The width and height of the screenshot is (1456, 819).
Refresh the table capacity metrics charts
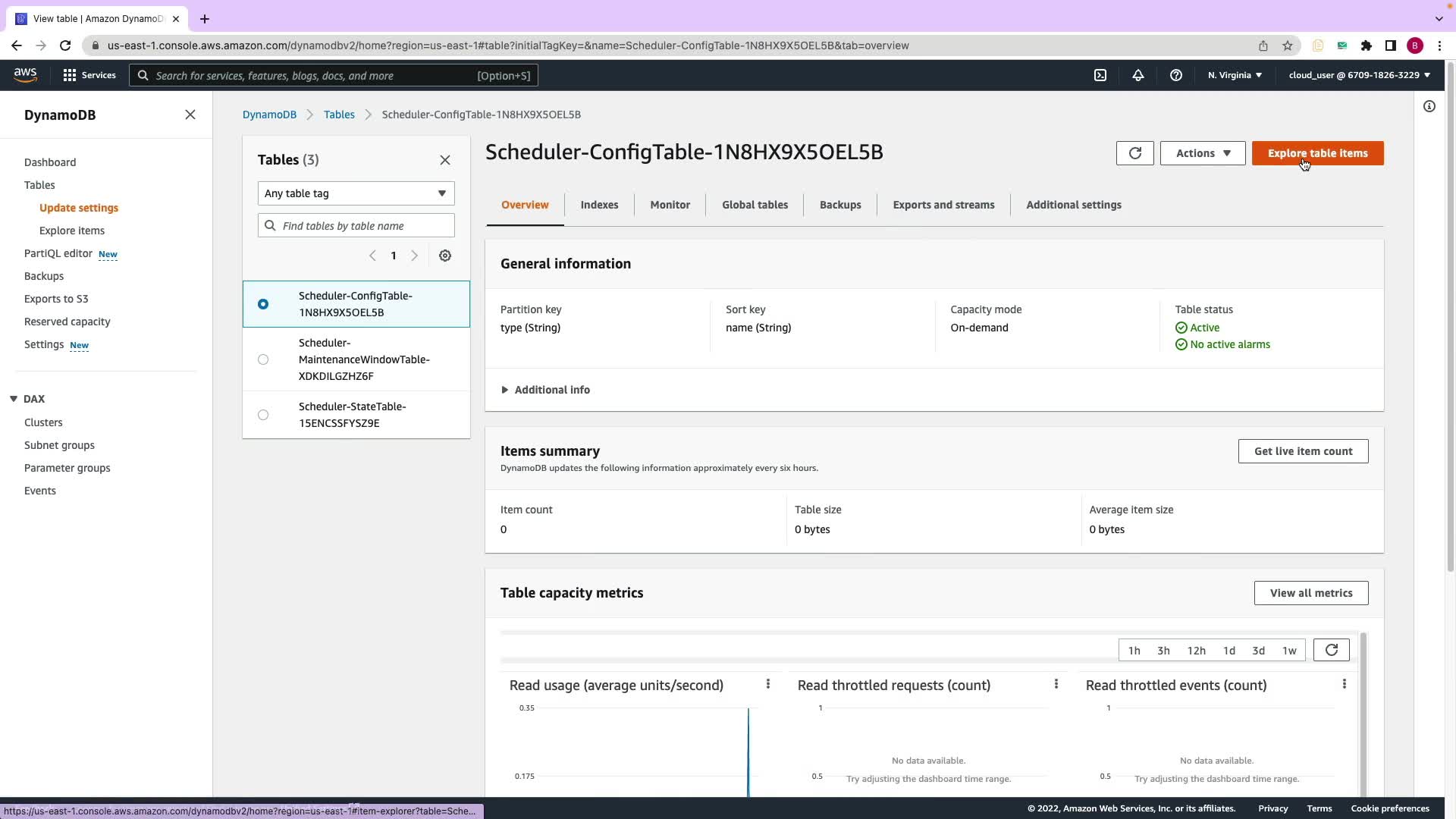(1331, 650)
